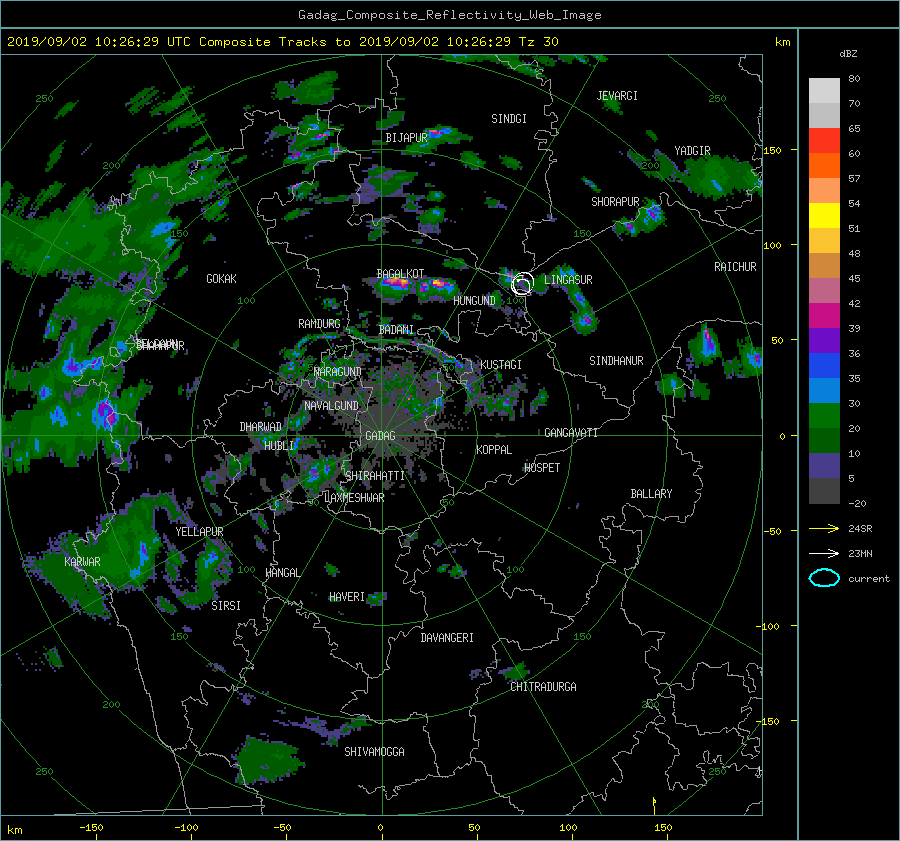Click the '23MN' legend text
This screenshot has height=841, width=900.
(860, 554)
